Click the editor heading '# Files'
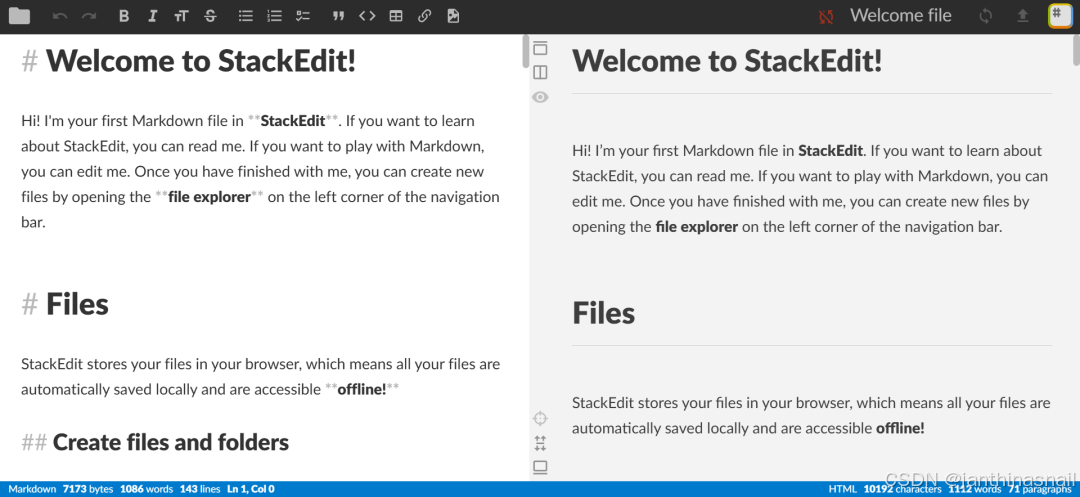Image resolution: width=1080 pixels, height=497 pixels. click(x=65, y=304)
